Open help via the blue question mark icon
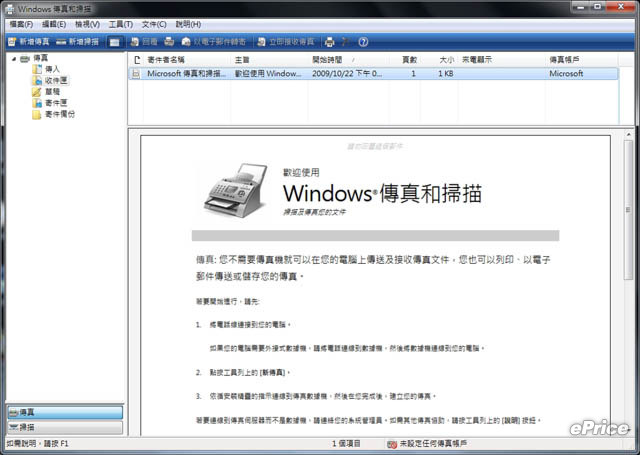The width and height of the screenshot is (640, 455). 363,42
